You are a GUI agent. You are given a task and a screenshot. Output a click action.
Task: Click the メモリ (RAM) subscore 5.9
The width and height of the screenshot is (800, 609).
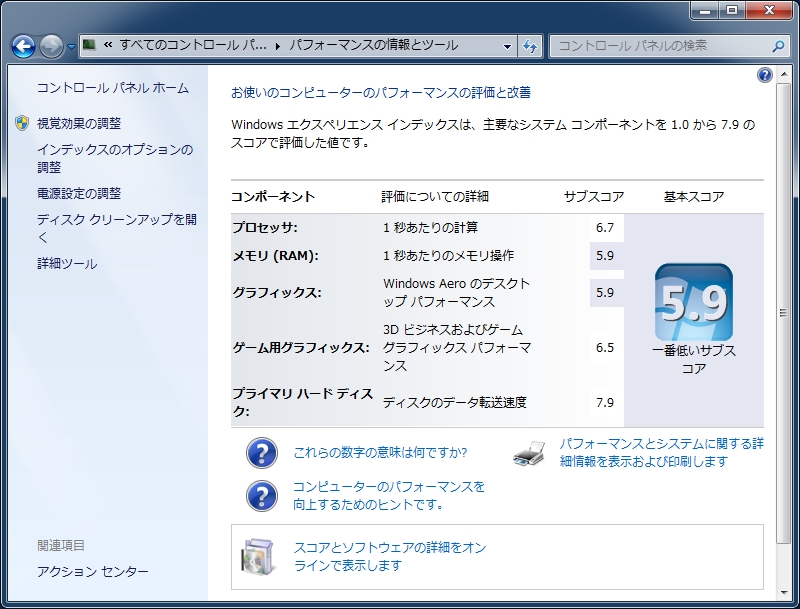pos(605,256)
